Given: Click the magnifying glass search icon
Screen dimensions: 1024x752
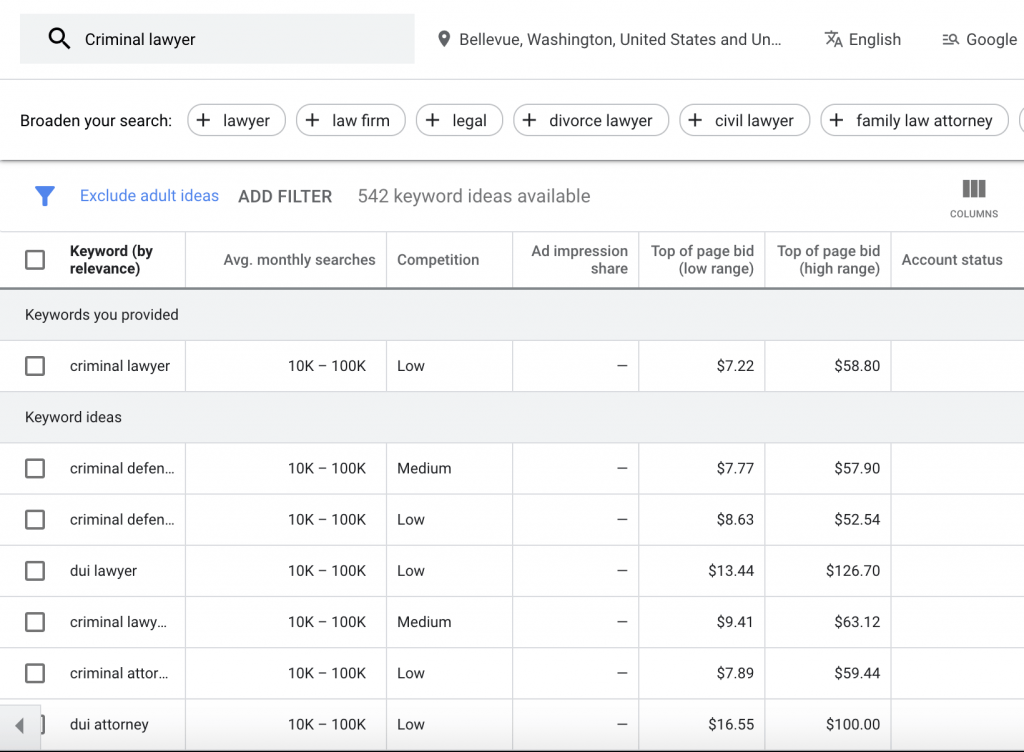Looking at the screenshot, I should (x=59, y=39).
